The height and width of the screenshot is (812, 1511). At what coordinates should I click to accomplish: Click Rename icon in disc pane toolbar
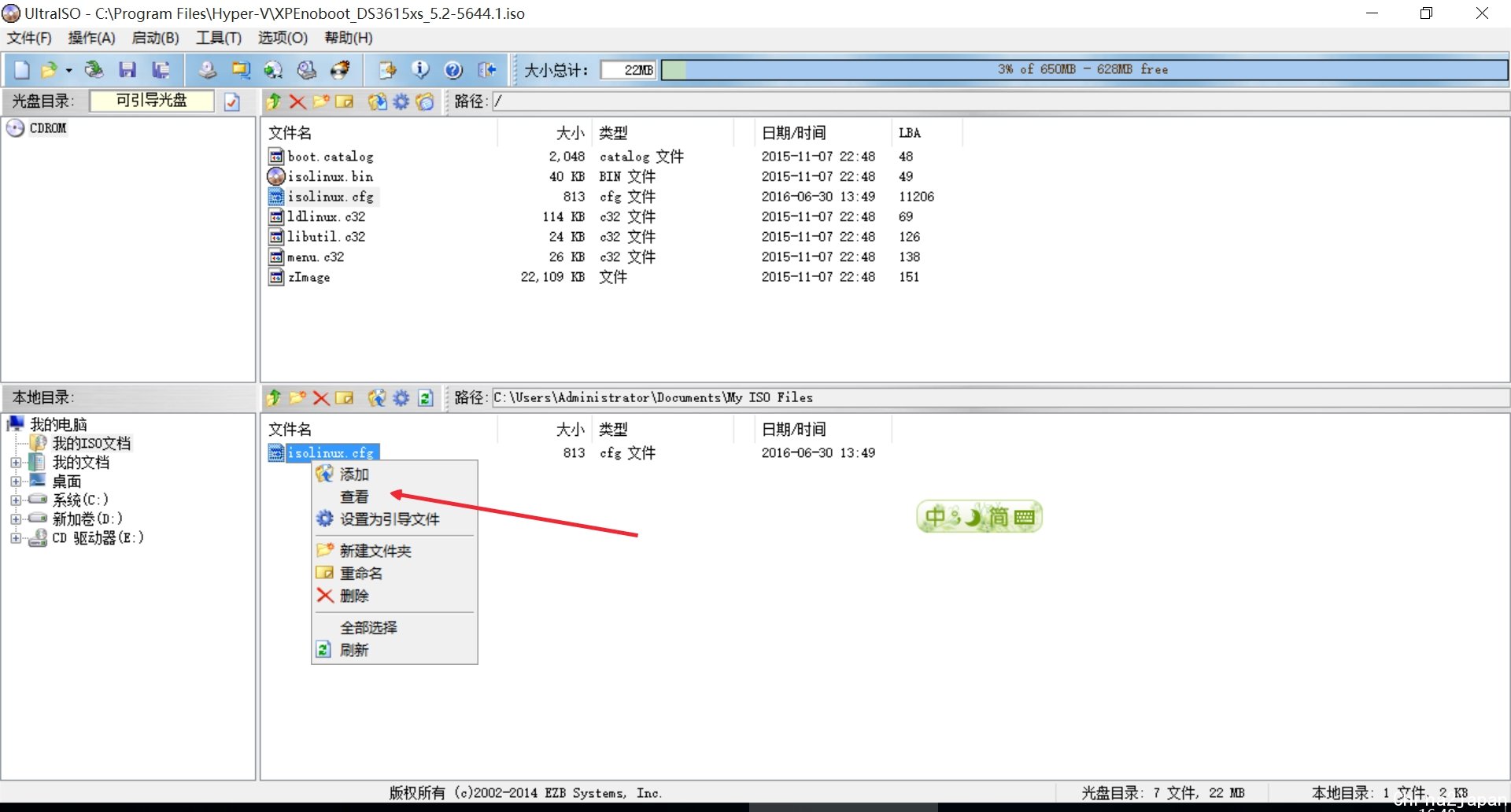coord(344,101)
